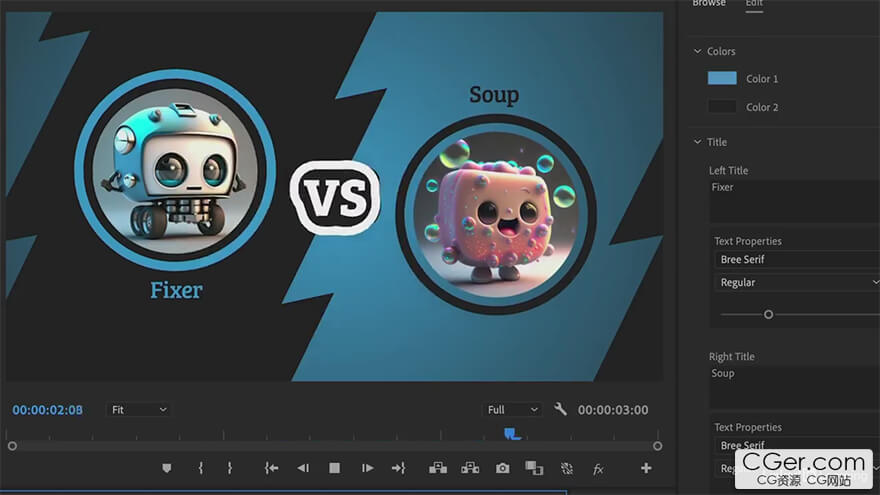880x495 pixels.
Task: Click the VS badge in the preview
Action: (335, 198)
